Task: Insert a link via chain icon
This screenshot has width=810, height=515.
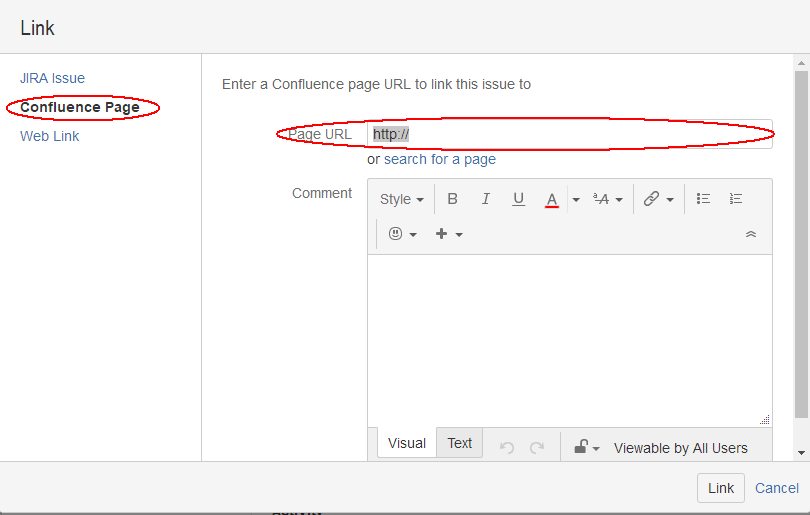Action: (651, 199)
